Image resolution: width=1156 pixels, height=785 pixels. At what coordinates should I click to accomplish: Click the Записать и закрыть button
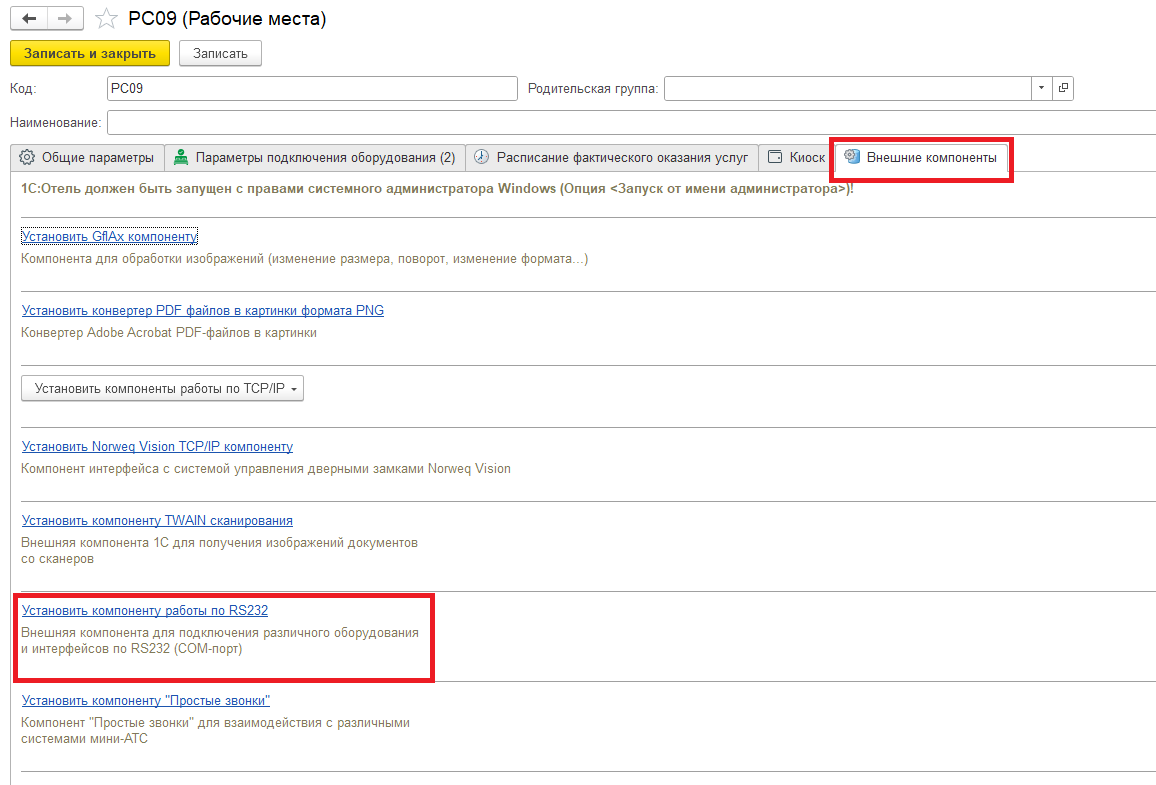90,53
